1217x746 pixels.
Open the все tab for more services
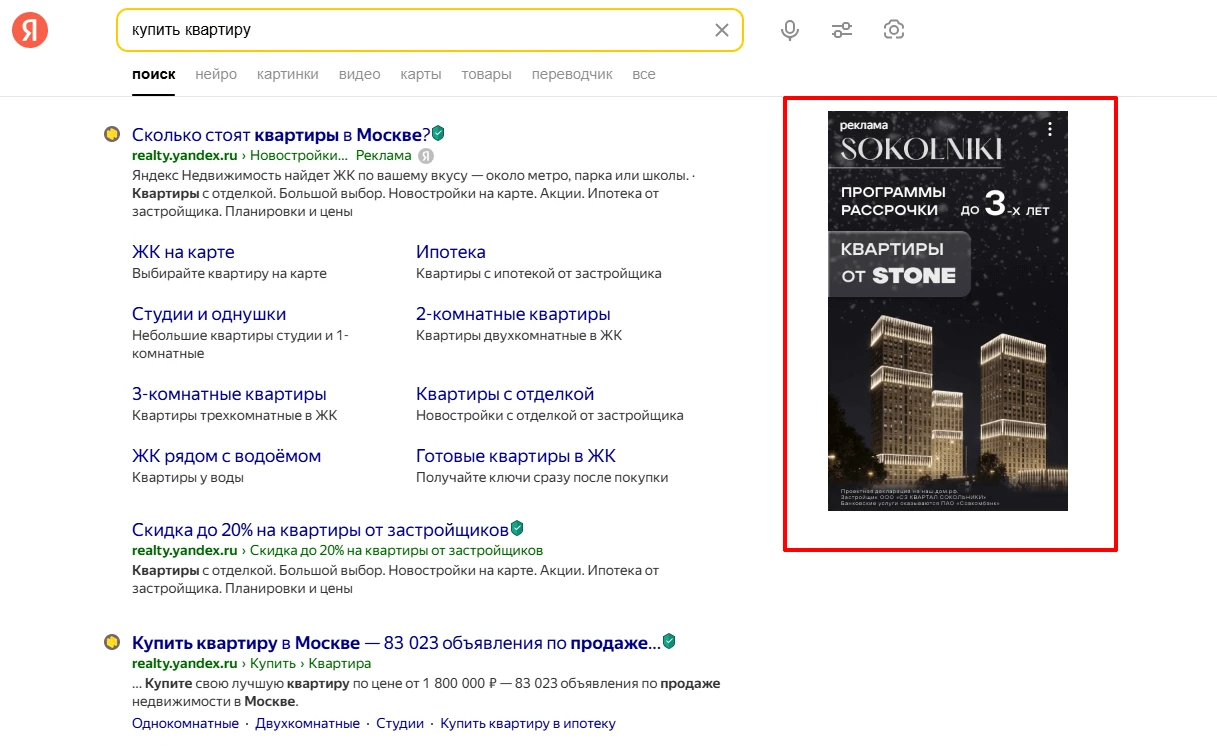(x=644, y=74)
